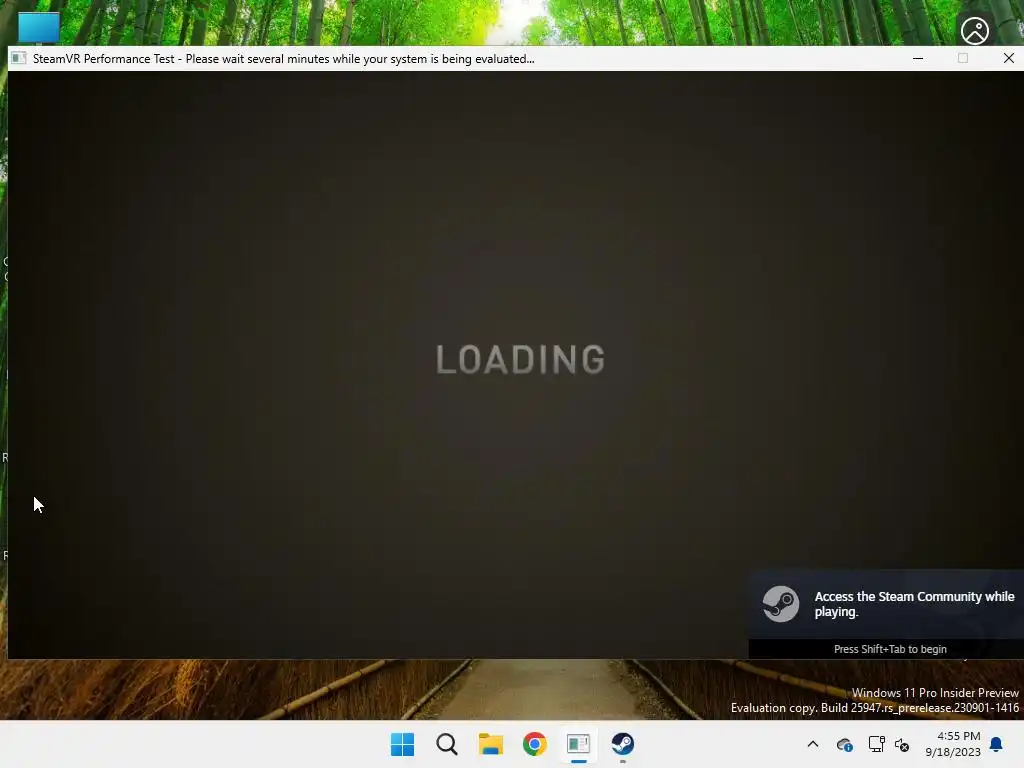The width and height of the screenshot is (1024, 768).
Task: Open taskbar Search
Action: [x=447, y=744]
